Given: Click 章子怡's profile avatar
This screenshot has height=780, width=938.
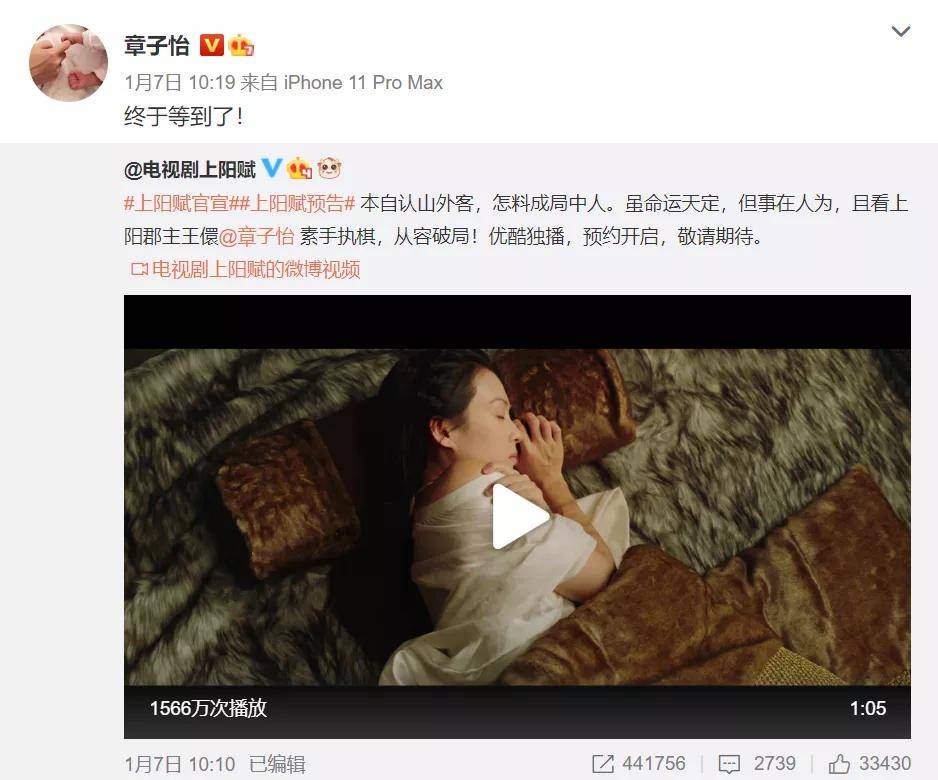Looking at the screenshot, I should pyautogui.click(x=69, y=63).
